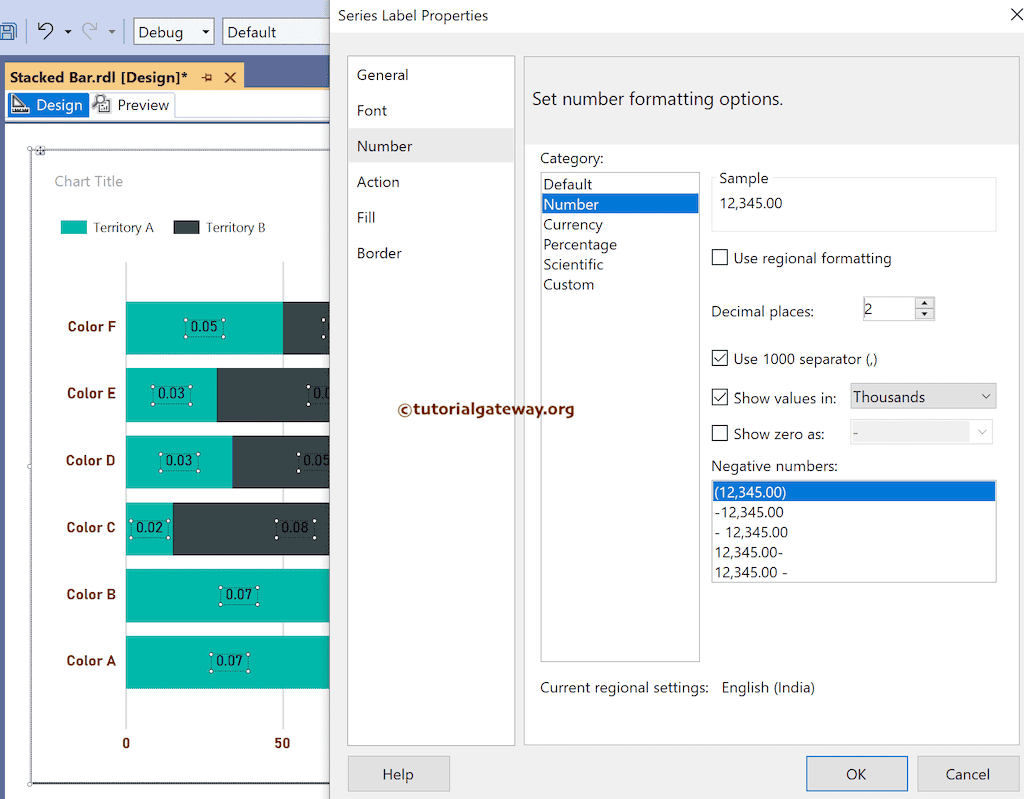Click the Help button
Screen dimensions: 1024x799
pyautogui.click(x=398, y=773)
